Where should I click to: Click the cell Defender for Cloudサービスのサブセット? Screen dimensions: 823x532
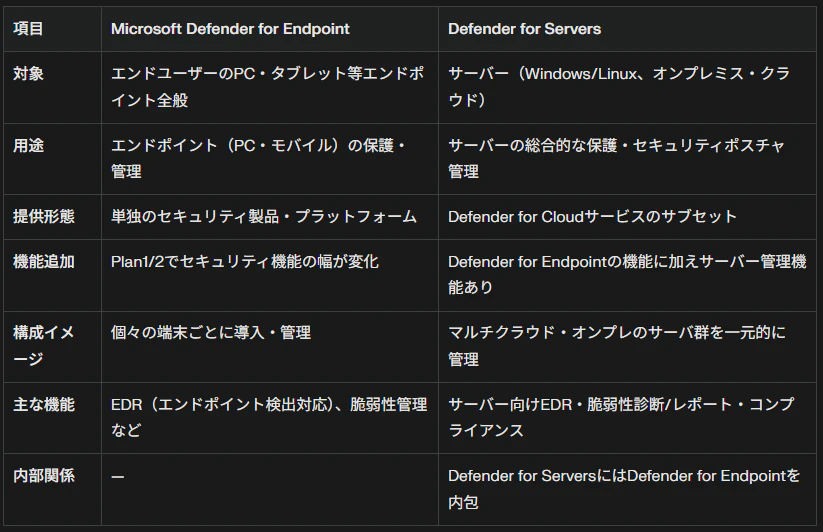pyautogui.click(x=627, y=217)
